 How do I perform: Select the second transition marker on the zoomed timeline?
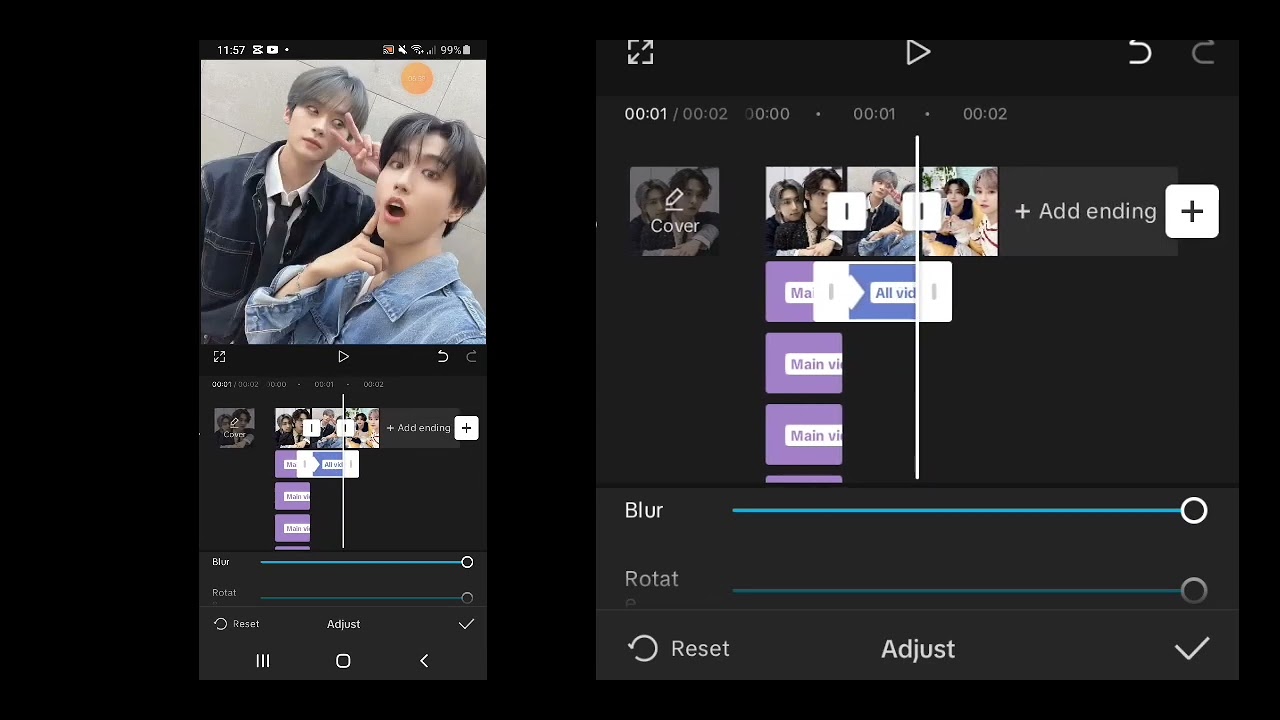(x=920, y=211)
